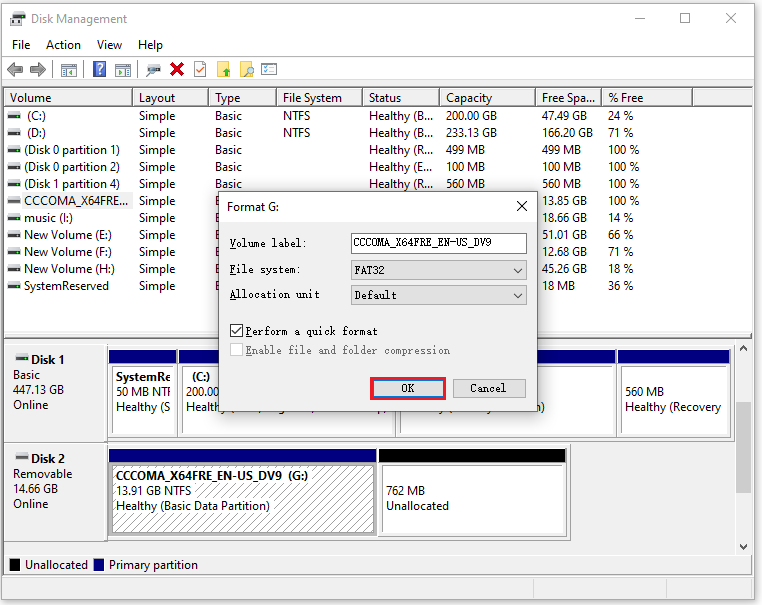Screen dimensions: 762x605
Task: Select the 762 MB Unallocated block
Action: 473,499
